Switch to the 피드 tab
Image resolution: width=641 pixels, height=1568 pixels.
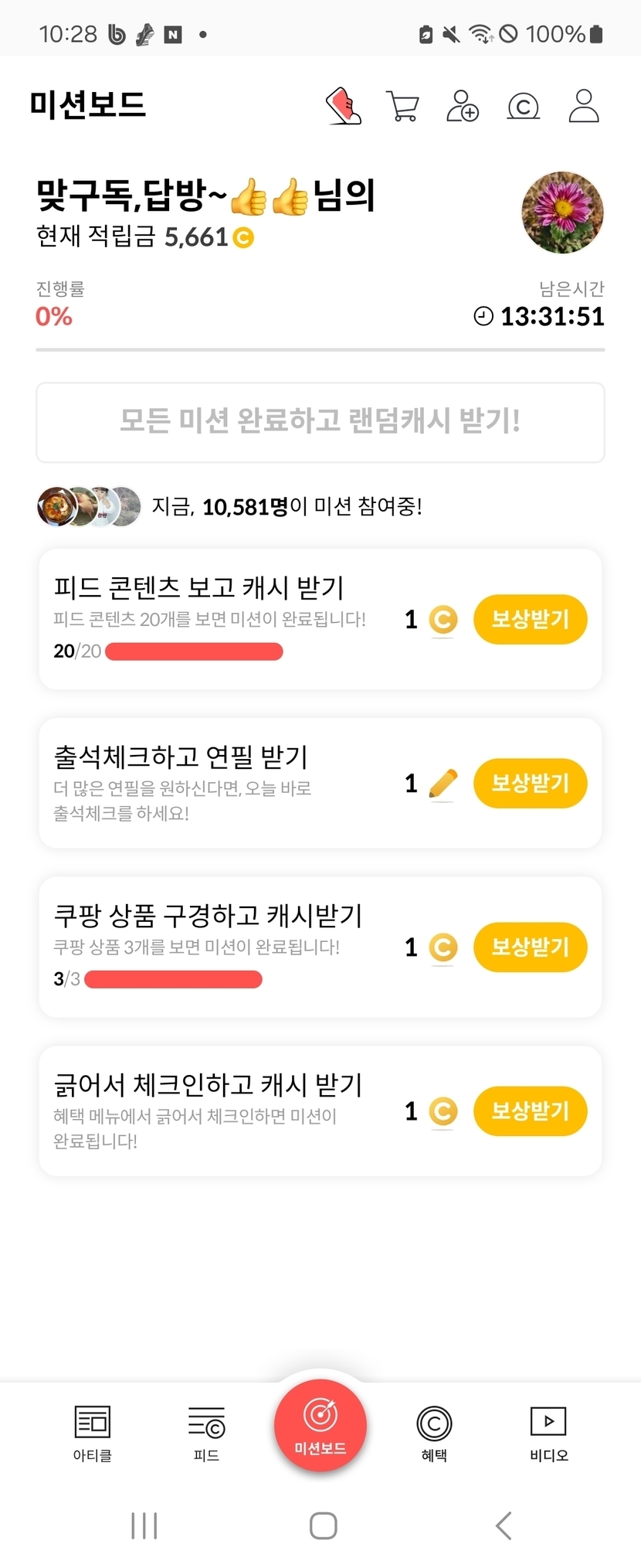[206, 1432]
